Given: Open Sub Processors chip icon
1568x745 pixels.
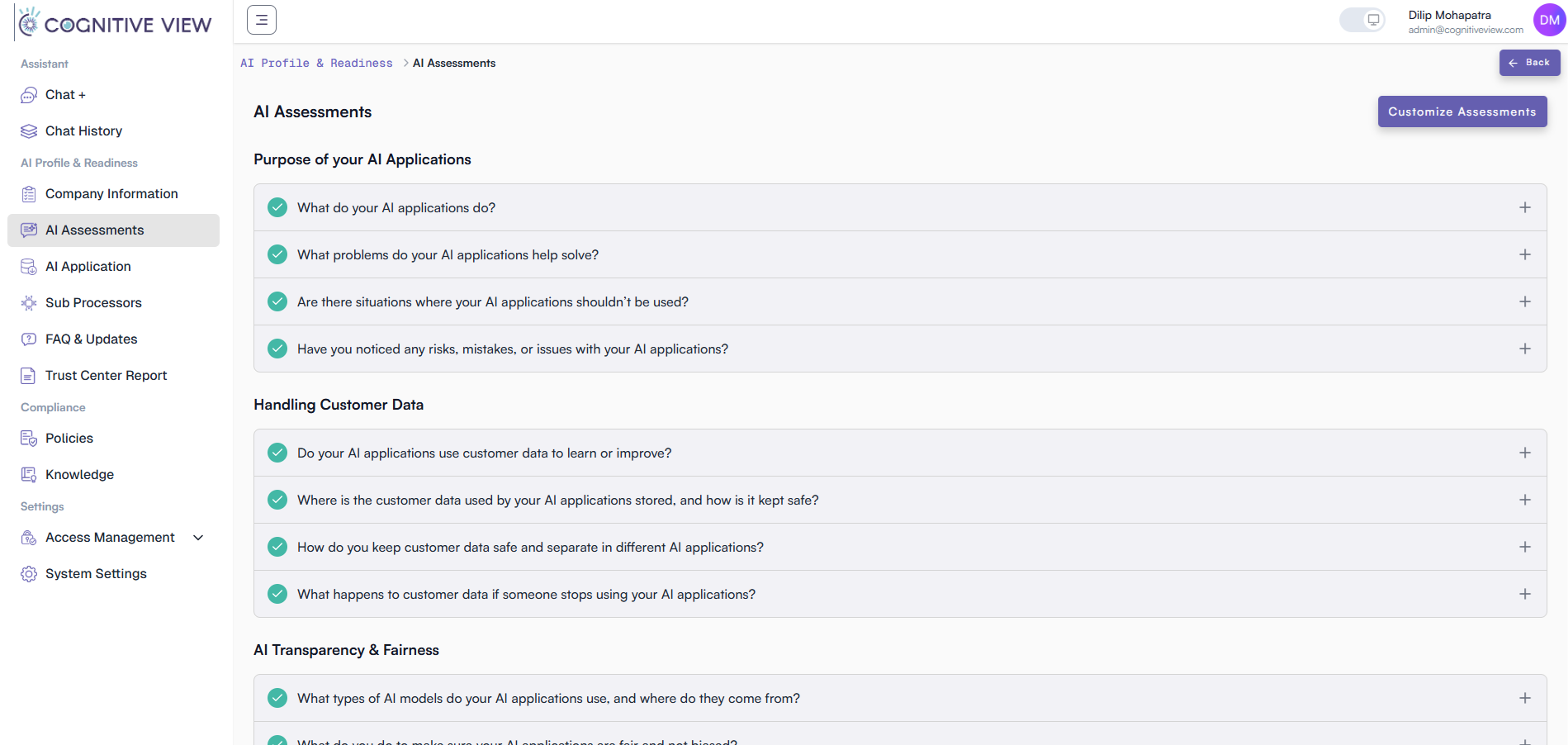Looking at the screenshot, I should pyautogui.click(x=29, y=303).
